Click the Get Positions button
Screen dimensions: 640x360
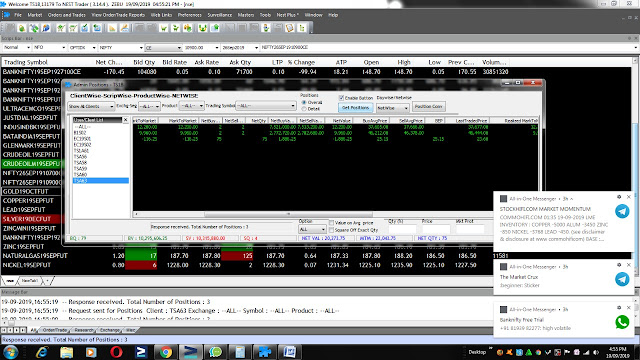coord(356,107)
